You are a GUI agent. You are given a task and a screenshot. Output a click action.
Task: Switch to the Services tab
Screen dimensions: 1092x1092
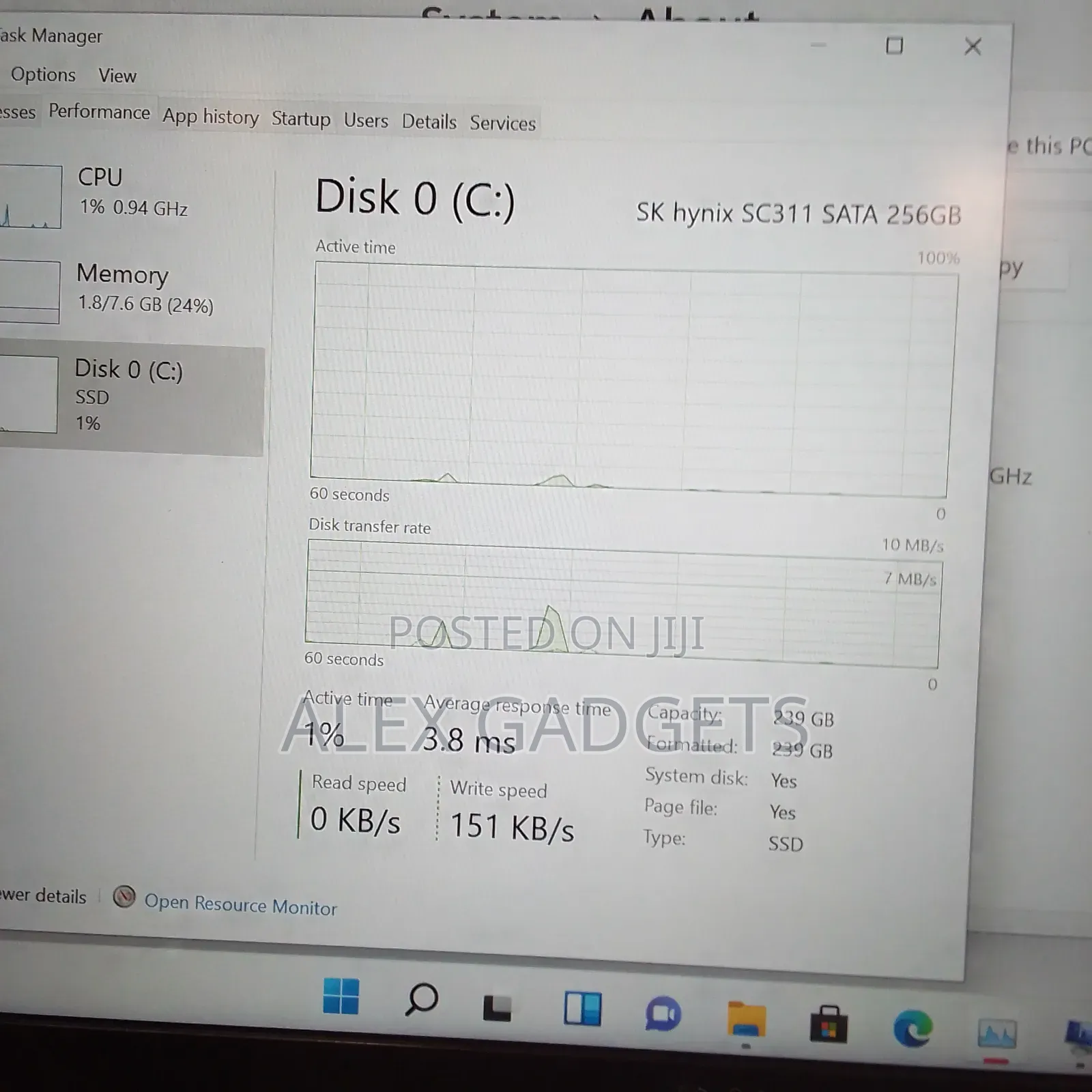tap(503, 124)
